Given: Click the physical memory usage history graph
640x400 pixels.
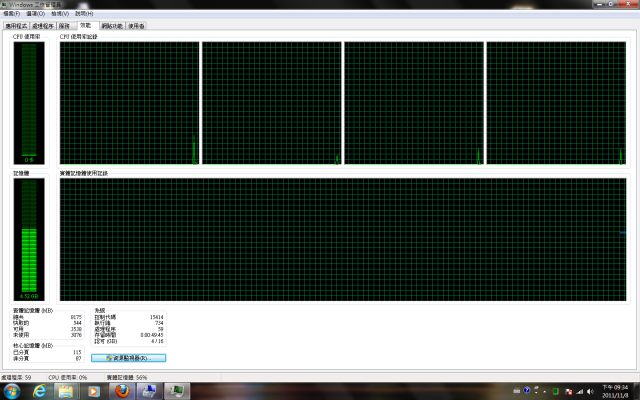Looking at the screenshot, I should tap(343, 240).
